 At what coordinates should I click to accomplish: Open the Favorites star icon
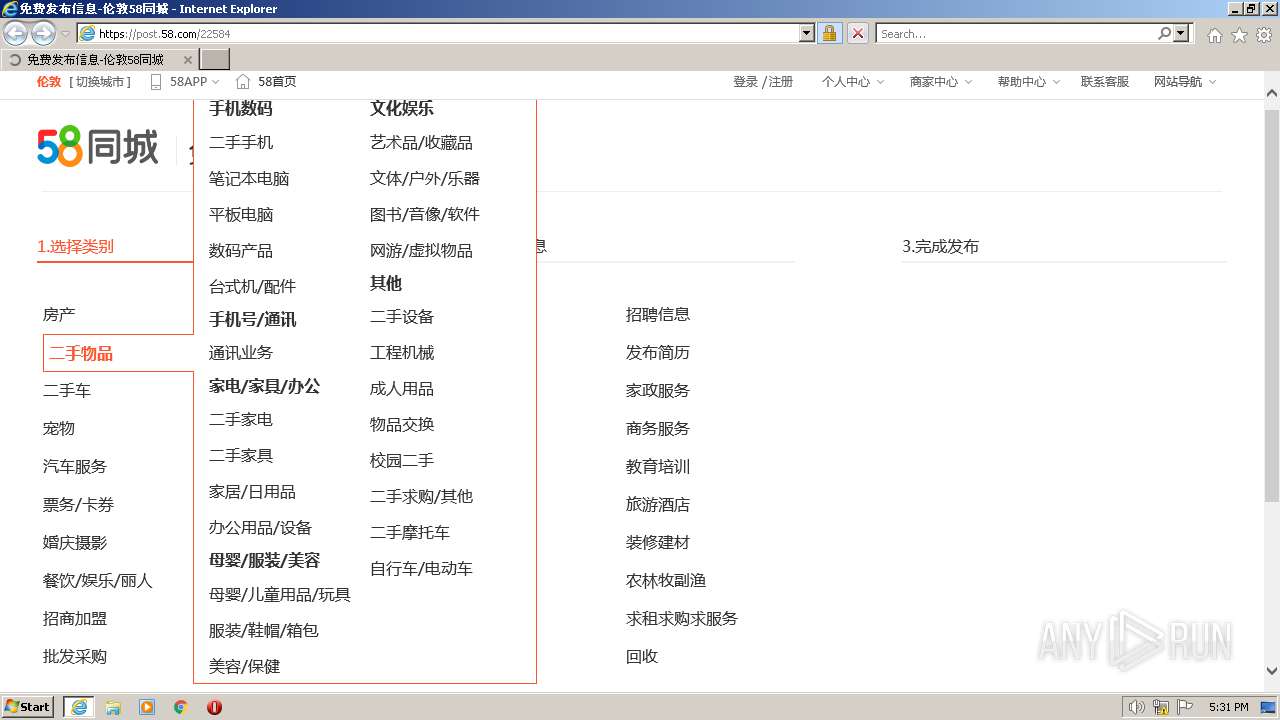(1239, 35)
